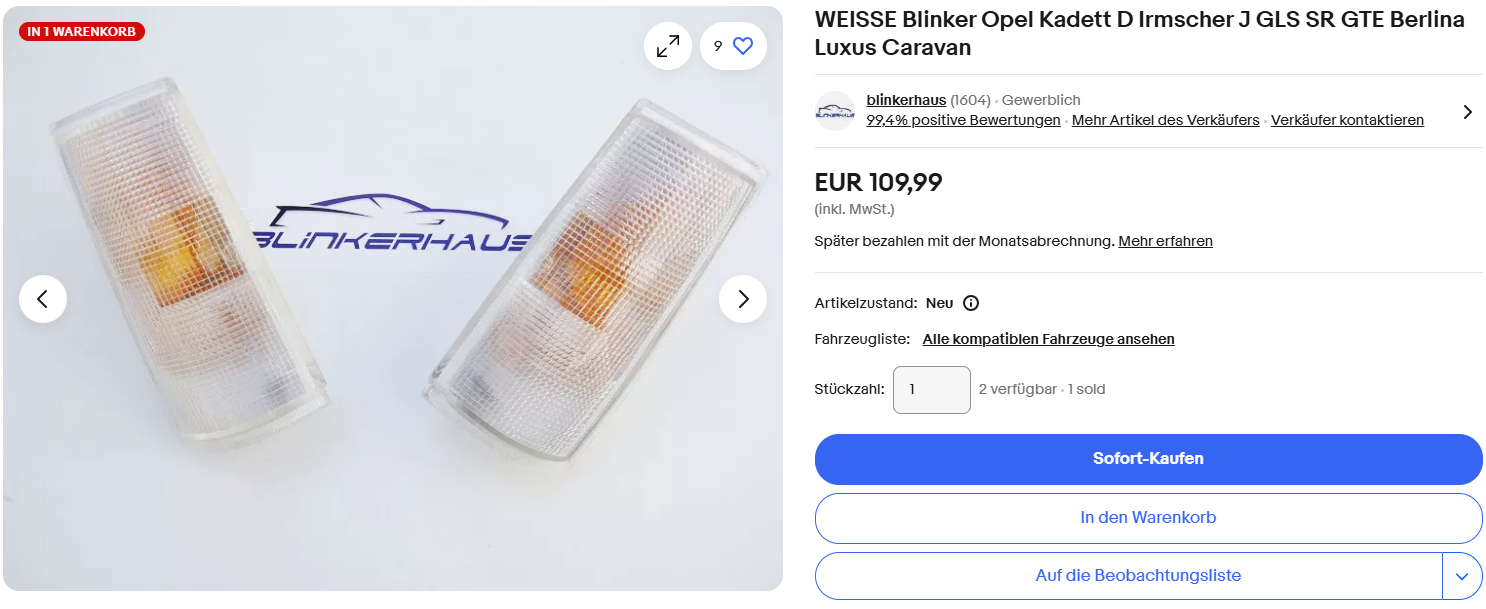Expand the Beobachtungsliste dropdown arrow
The height and width of the screenshot is (609, 1486).
coord(1462,576)
